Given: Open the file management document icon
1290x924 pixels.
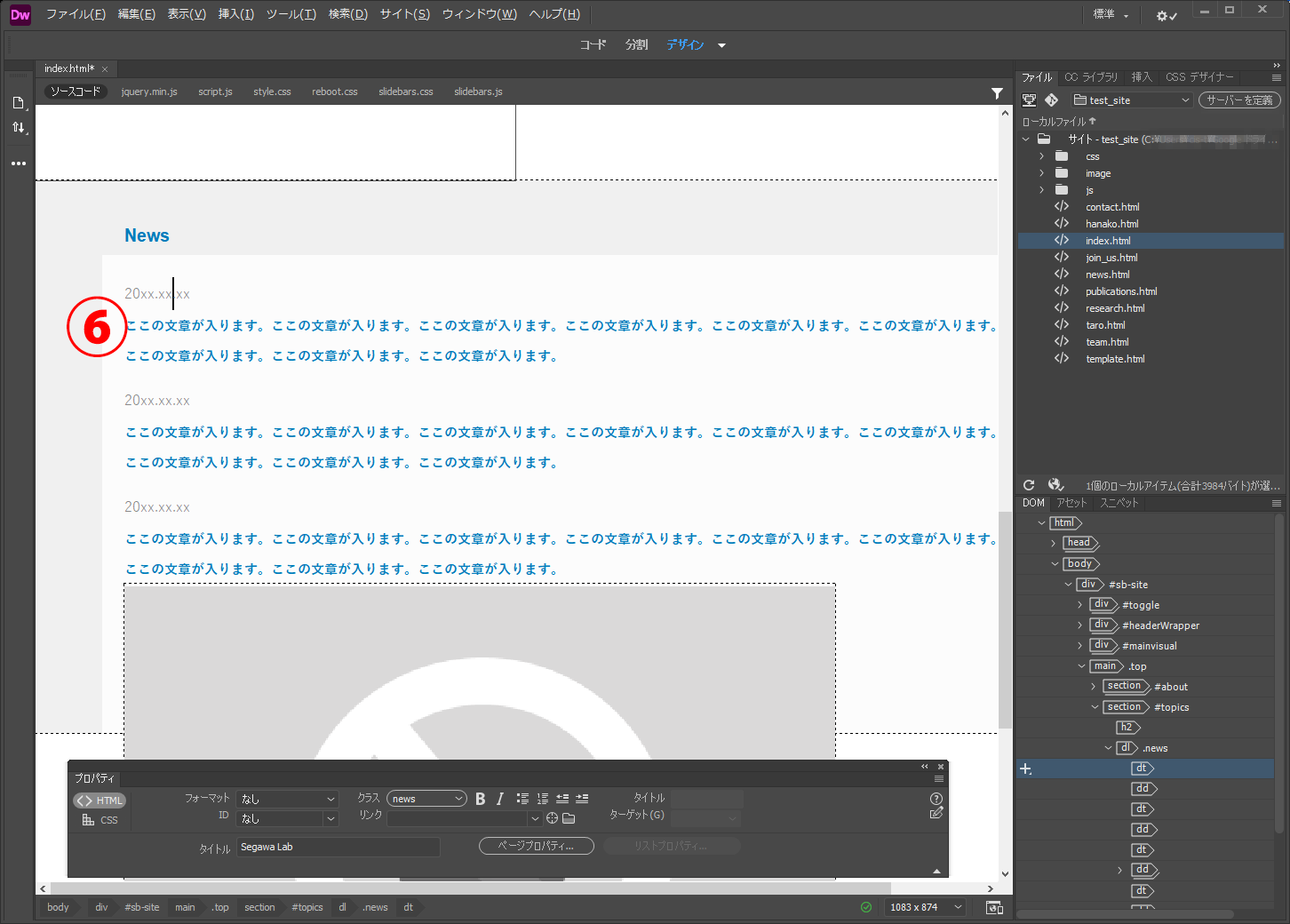Looking at the screenshot, I should 19,103.
